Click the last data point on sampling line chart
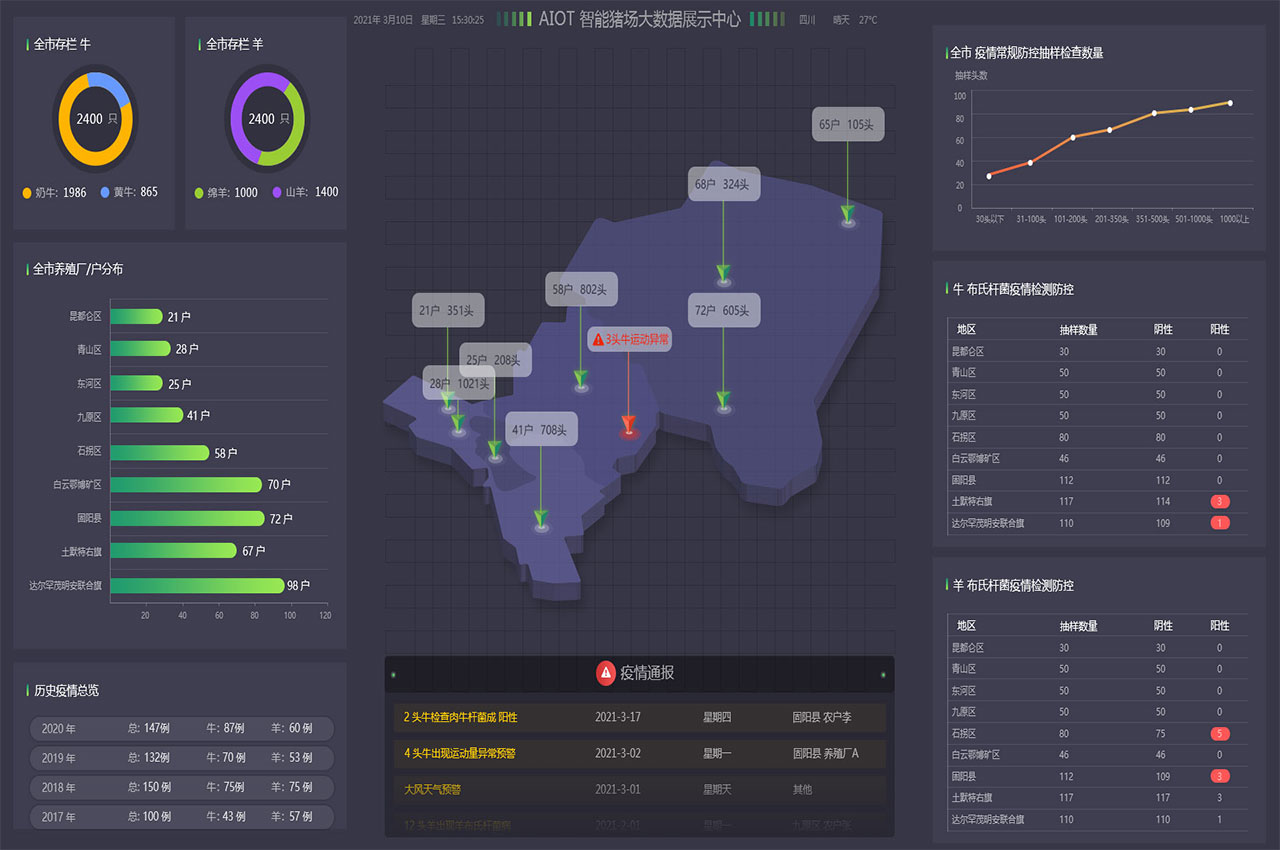The width and height of the screenshot is (1280, 850). [1230, 103]
